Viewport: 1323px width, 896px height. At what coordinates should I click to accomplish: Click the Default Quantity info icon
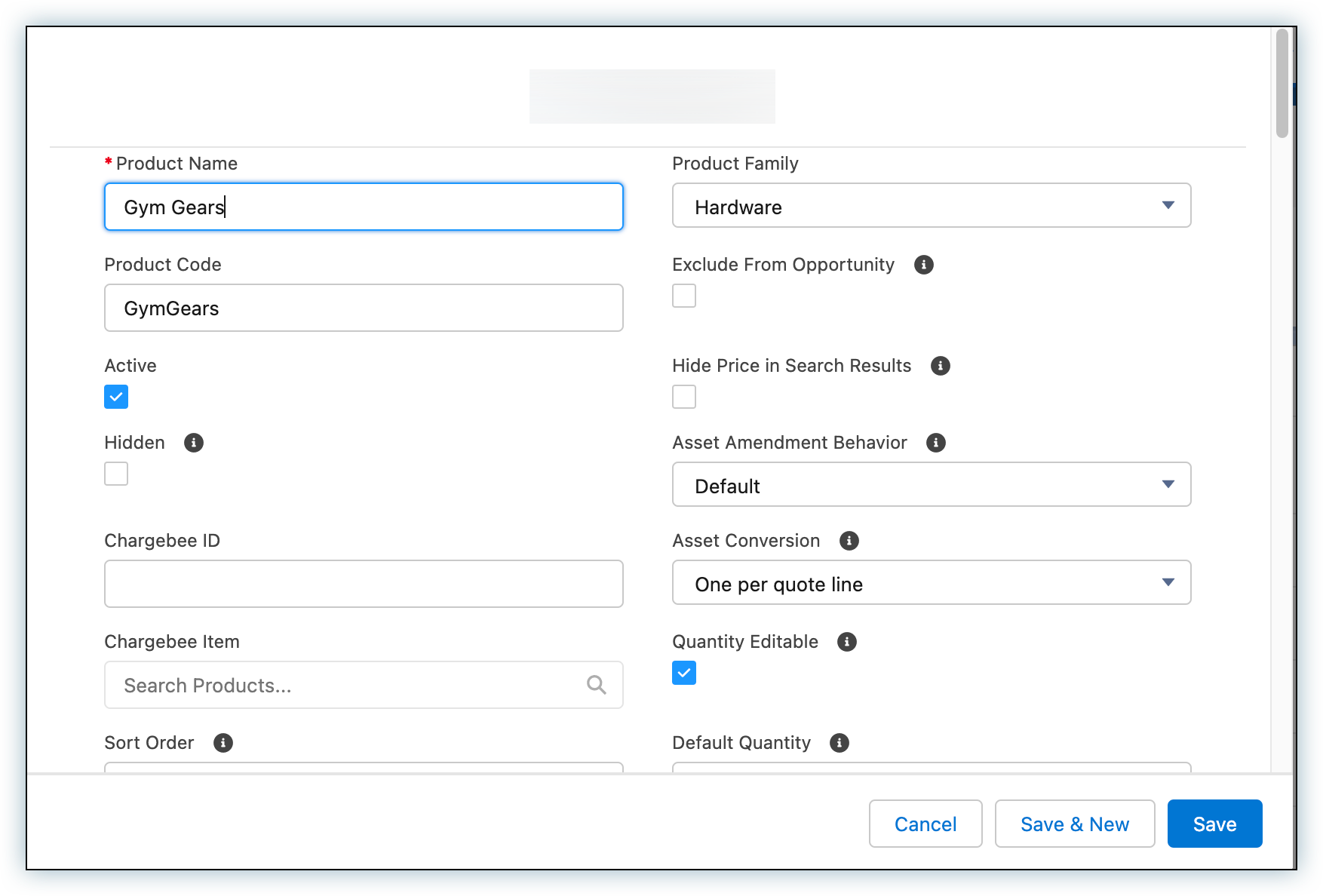(839, 743)
